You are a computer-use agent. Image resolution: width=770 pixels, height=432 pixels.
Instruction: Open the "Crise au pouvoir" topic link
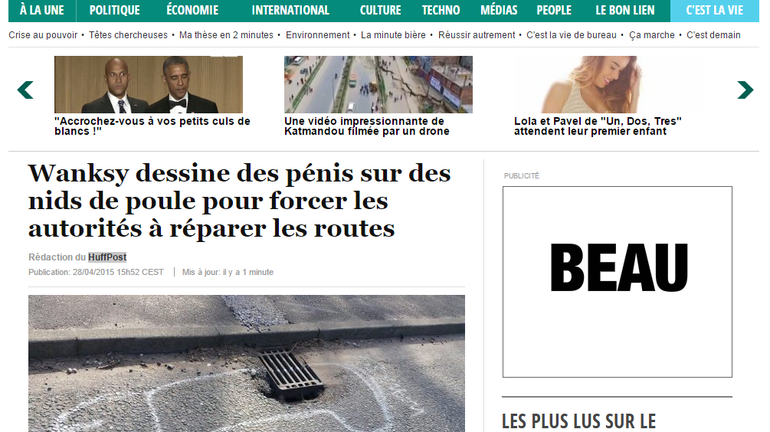[x=43, y=35]
